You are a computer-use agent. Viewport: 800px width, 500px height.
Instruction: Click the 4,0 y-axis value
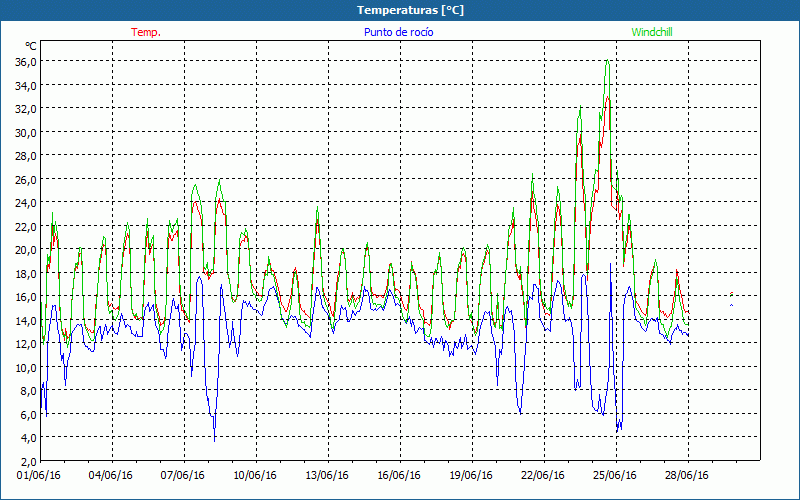tap(28, 438)
